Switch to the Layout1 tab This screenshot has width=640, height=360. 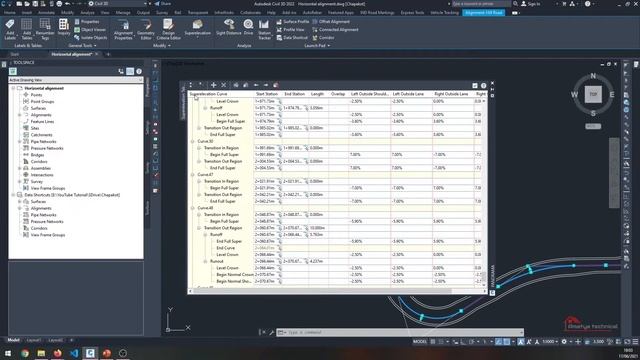(33, 340)
